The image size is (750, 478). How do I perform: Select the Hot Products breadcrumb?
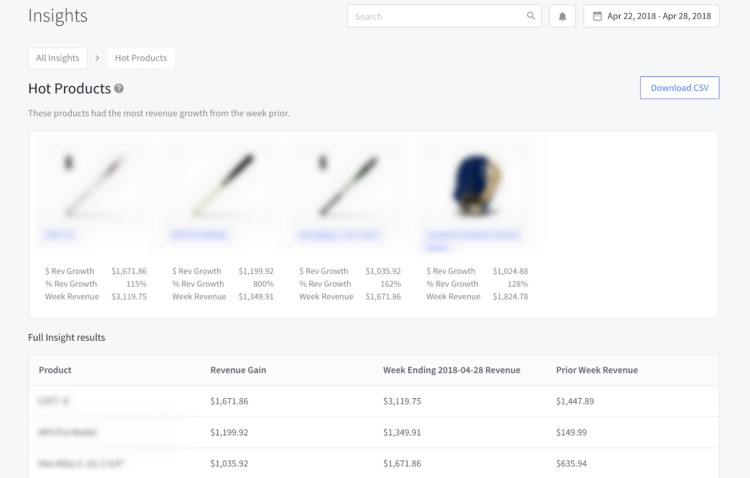tap(141, 58)
